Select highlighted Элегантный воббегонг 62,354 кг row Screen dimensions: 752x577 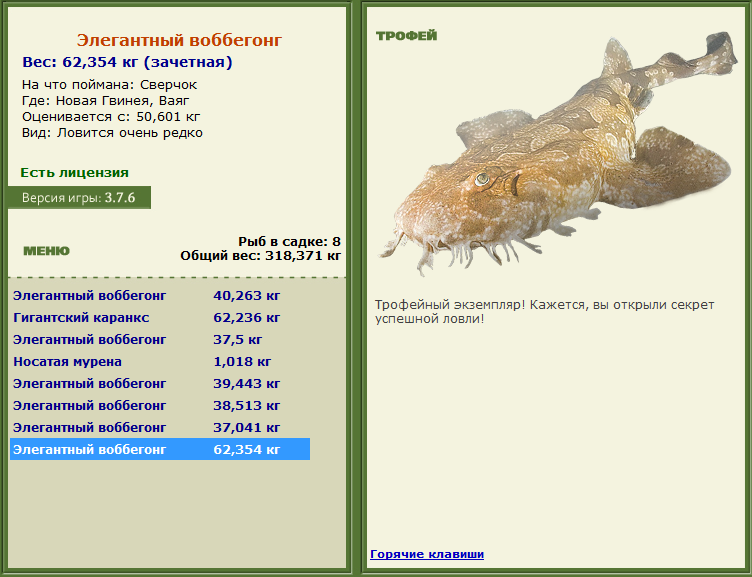pyautogui.click(x=160, y=449)
